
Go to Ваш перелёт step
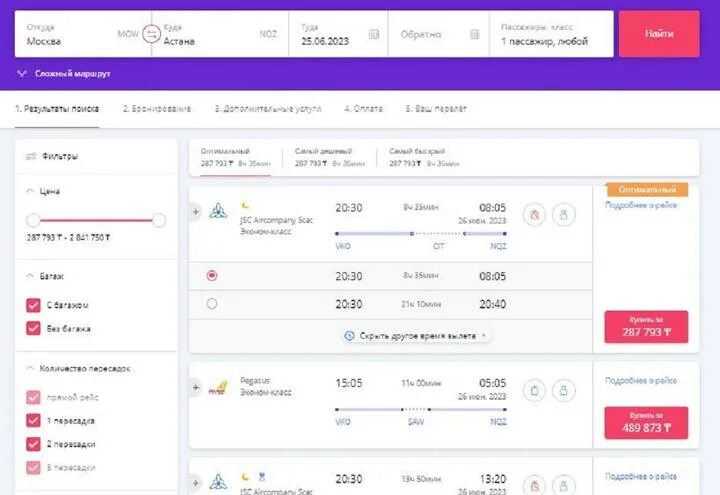pyautogui.click(x=436, y=109)
